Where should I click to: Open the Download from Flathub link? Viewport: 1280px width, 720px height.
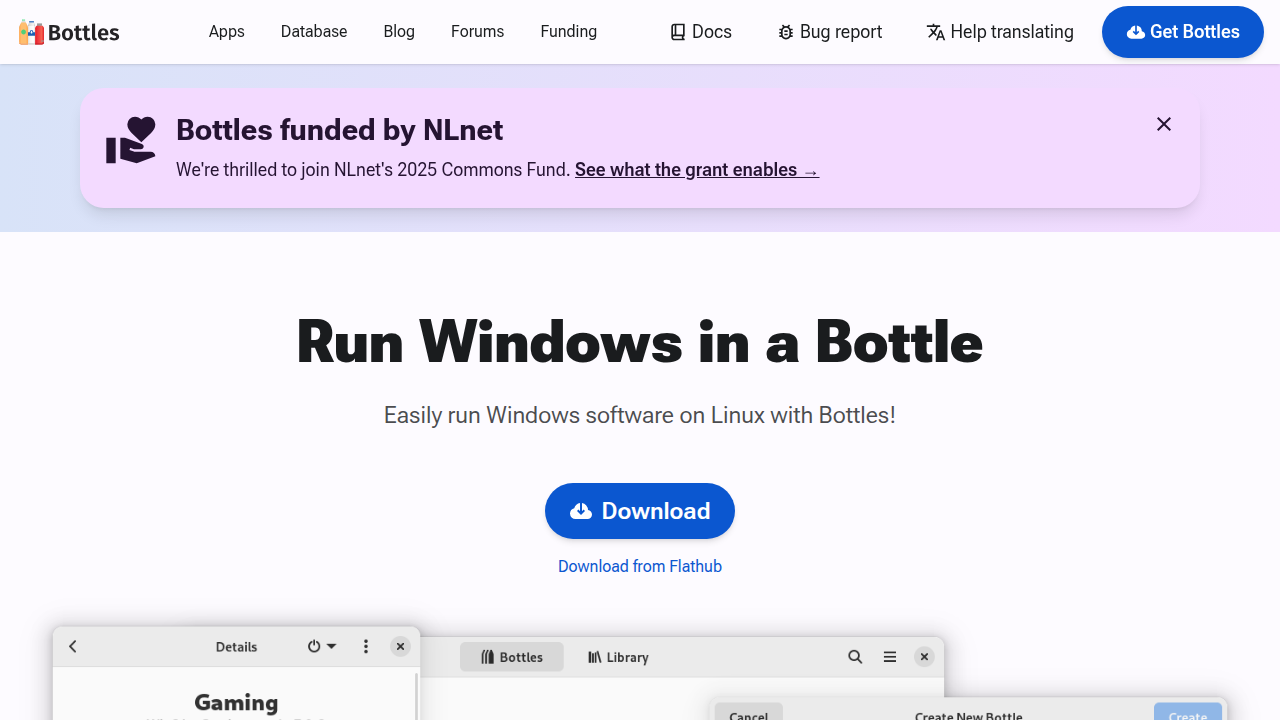tap(639, 566)
